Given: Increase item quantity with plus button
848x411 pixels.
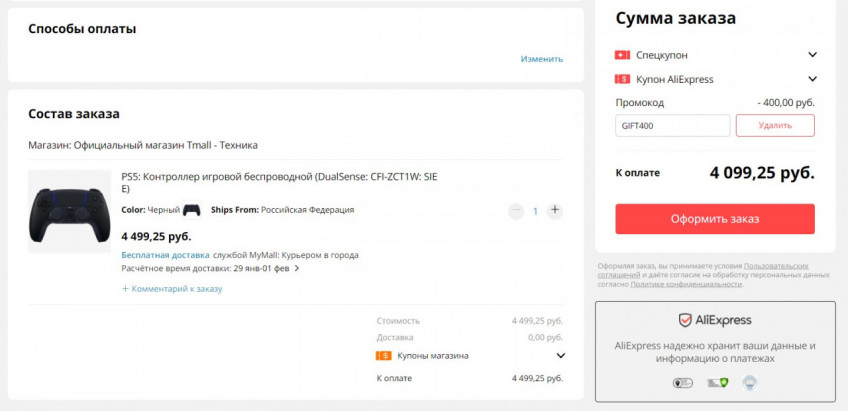Looking at the screenshot, I should click(x=555, y=211).
